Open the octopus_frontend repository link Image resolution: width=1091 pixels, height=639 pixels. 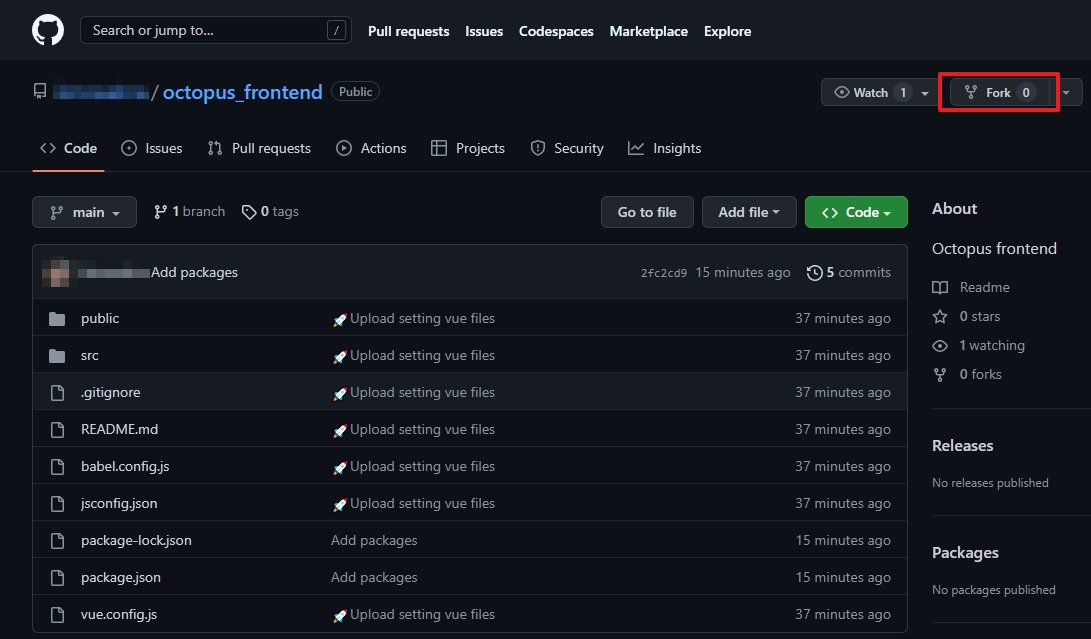(x=242, y=92)
